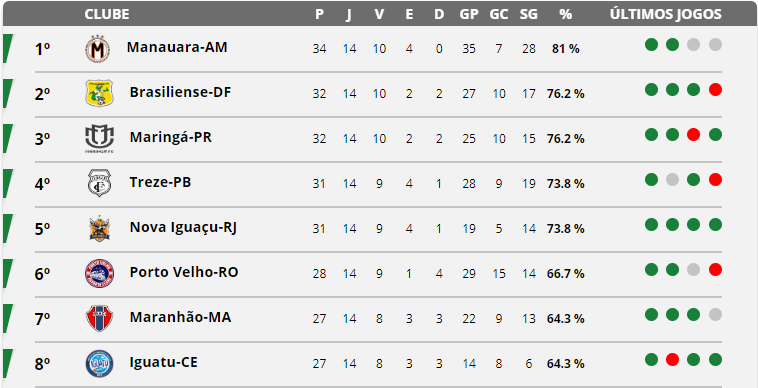
Task: Click the Maringá-PR club crest
Action: pos(99,139)
